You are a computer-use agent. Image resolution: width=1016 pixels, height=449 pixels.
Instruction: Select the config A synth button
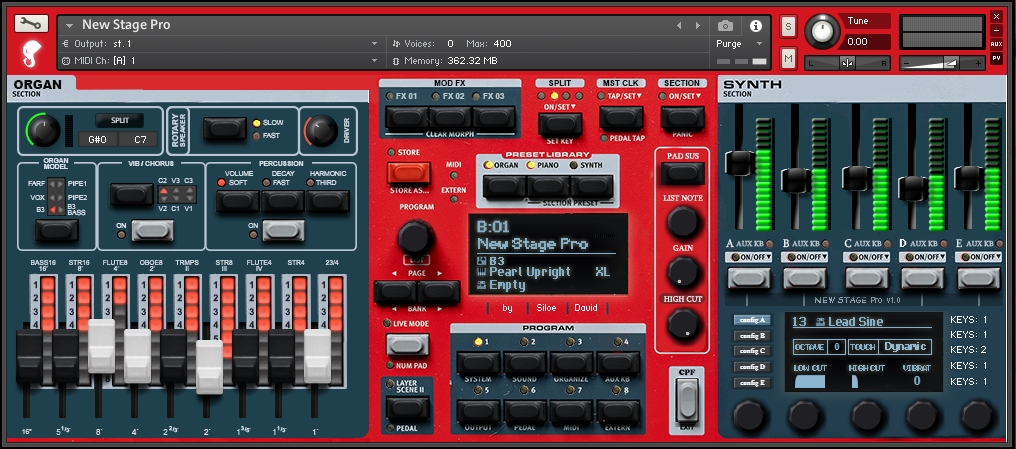(752, 320)
